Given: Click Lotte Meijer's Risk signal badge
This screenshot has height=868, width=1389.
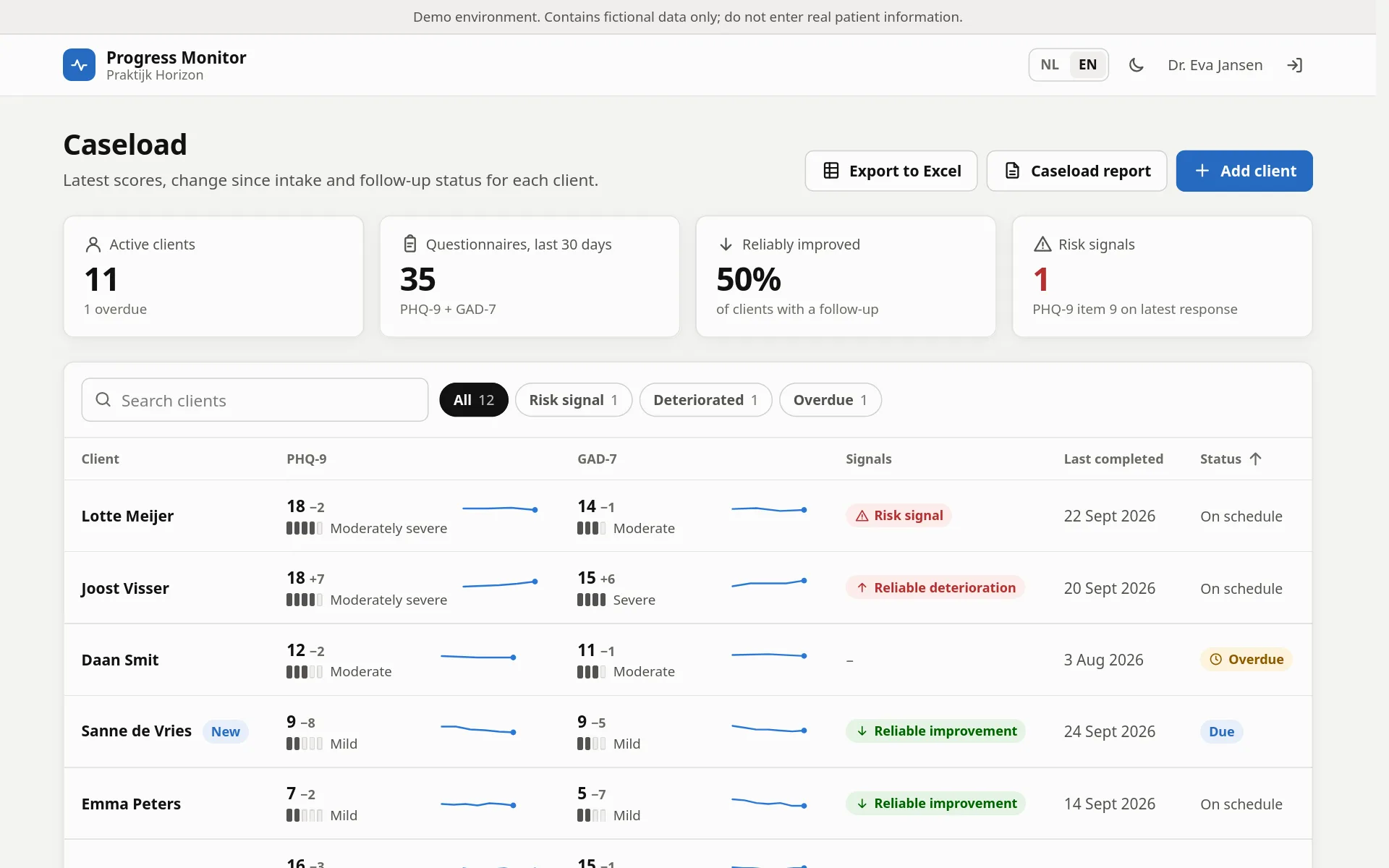Looking at the screenshot, I should (899, 516).
